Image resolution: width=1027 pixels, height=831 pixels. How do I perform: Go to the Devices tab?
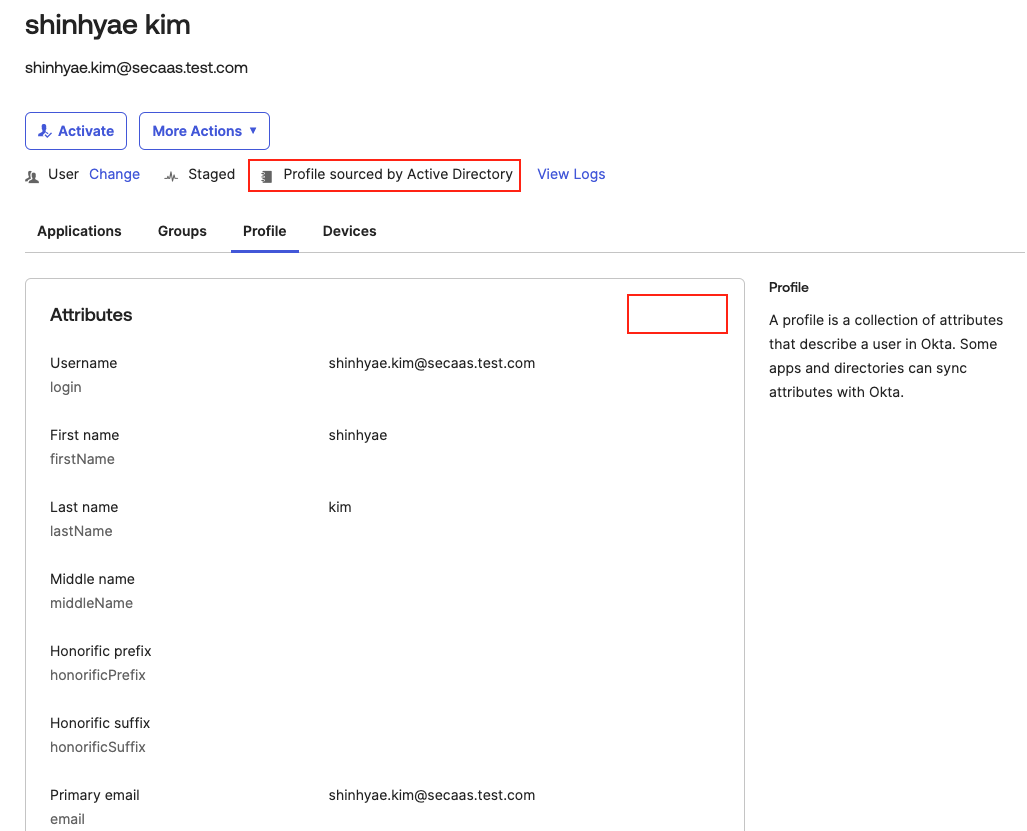[x=349, y=231]
